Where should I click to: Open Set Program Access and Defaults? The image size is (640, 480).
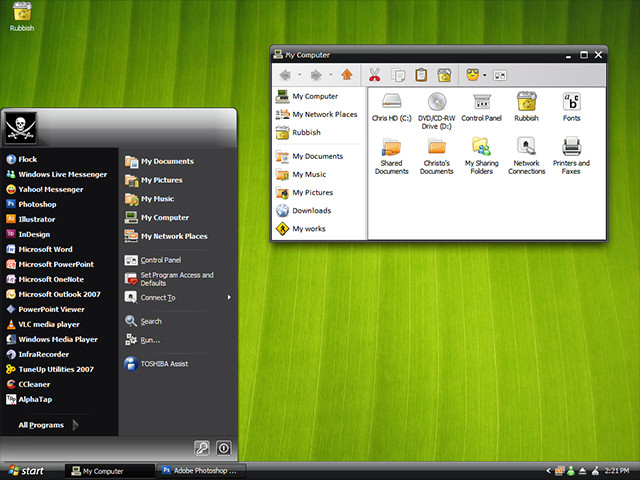pyautogui.click(x=169, y=279)
